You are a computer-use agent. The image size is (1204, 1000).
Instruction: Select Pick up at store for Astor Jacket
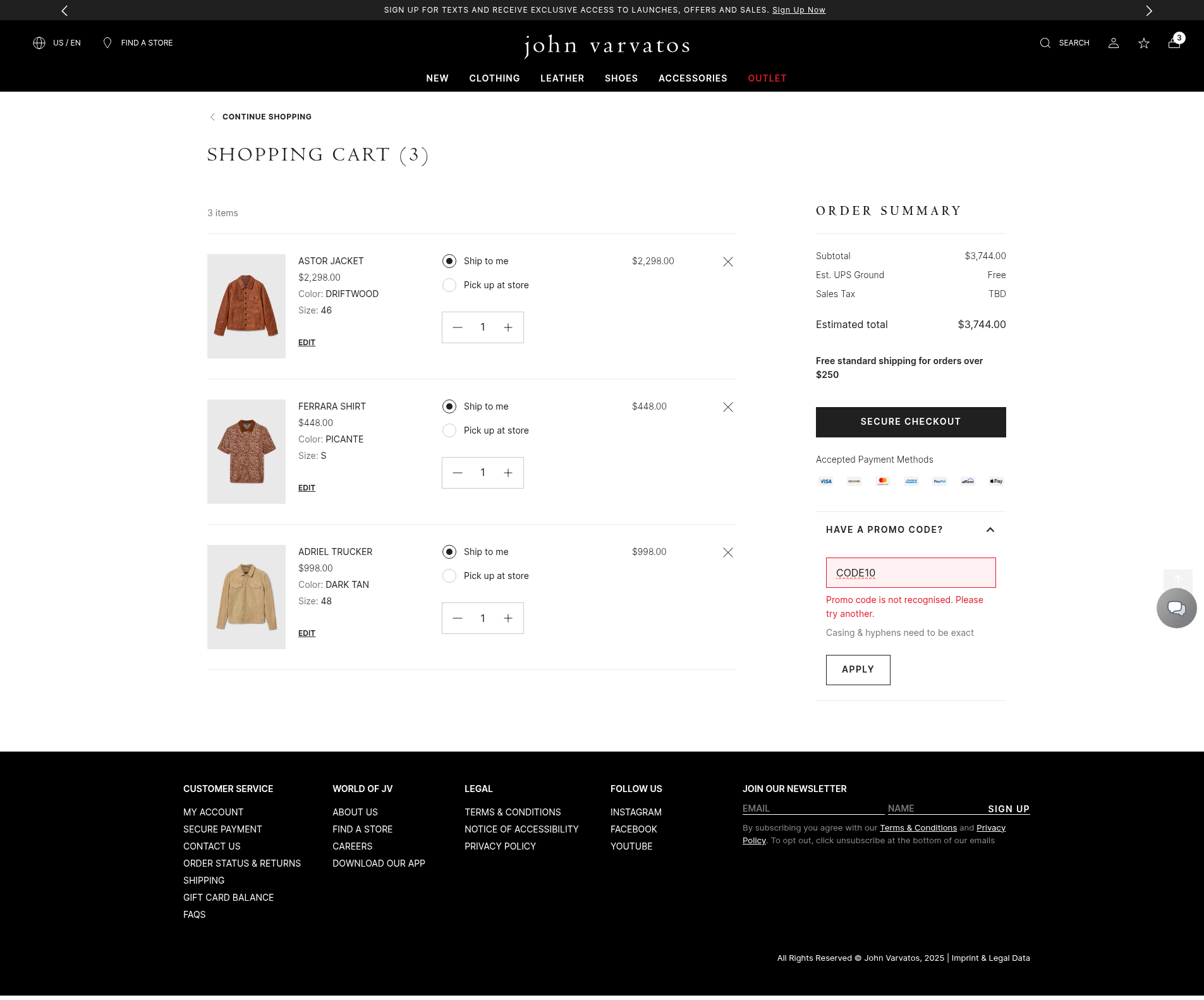click(x=449, y=285)
